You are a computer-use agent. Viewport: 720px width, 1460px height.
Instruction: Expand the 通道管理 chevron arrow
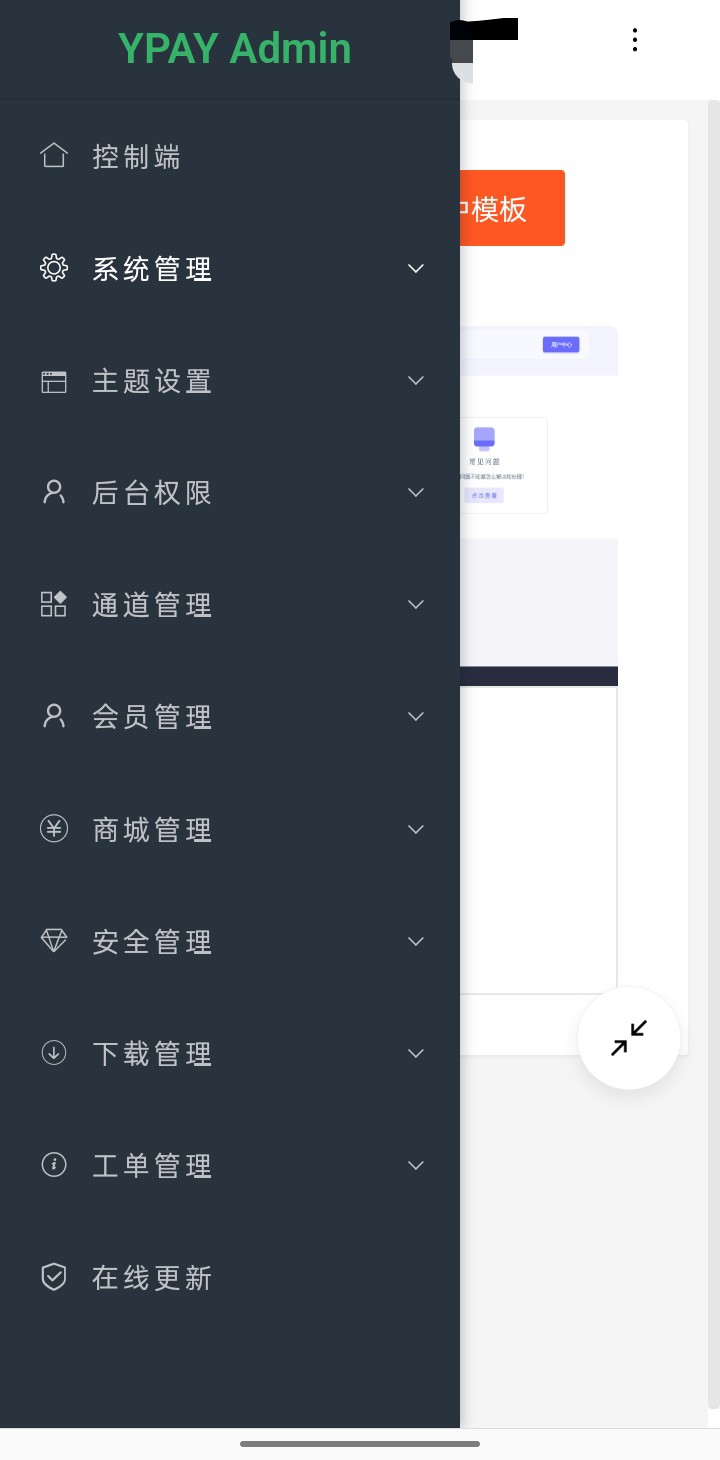pos(416,604)
